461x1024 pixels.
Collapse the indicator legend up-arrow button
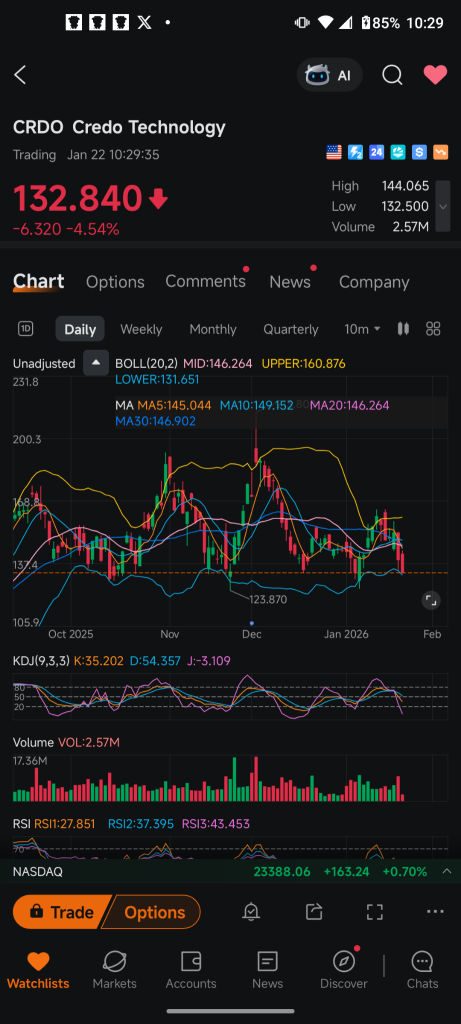[96, 364]
